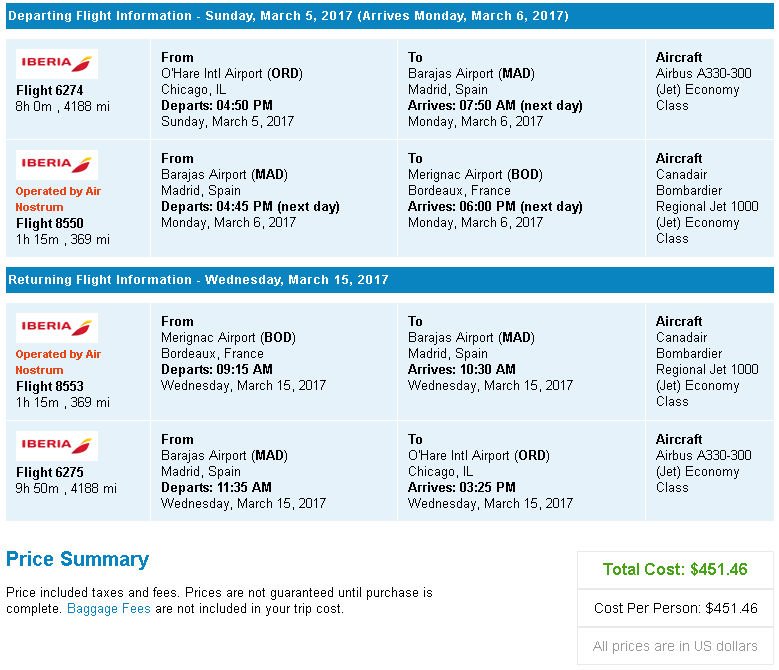Click the Flight 6275 number text

point(50,472)
